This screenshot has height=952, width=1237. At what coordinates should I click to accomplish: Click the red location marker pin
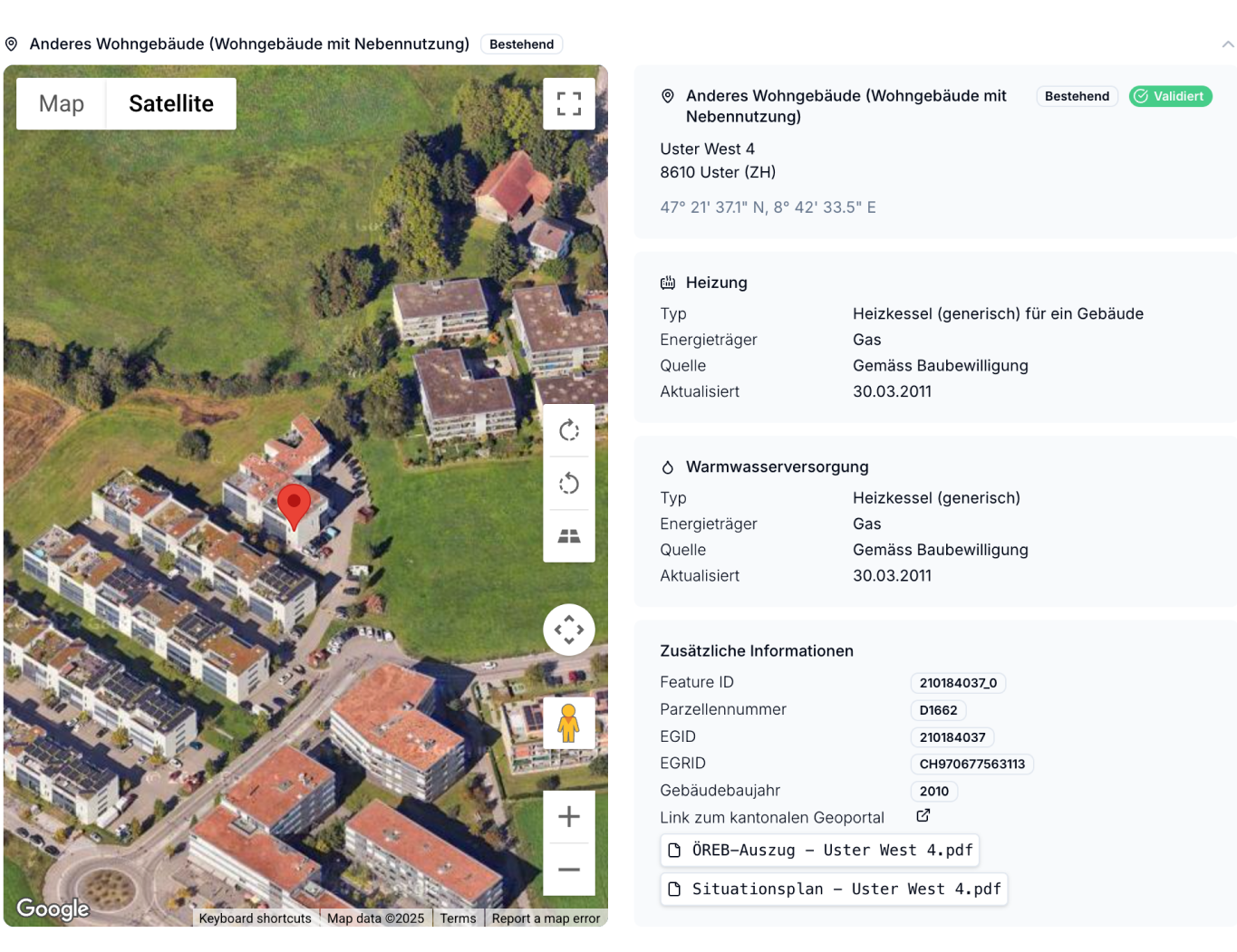pyautogui.click(x=294, y=504)
